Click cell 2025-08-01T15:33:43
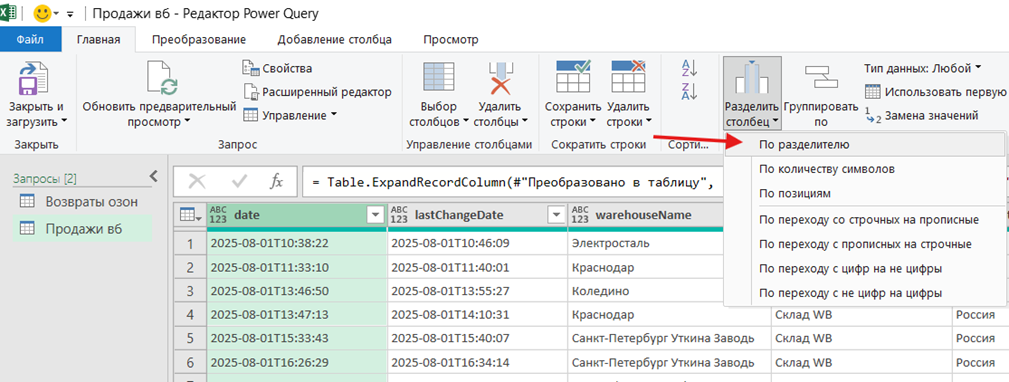The image size is (1009, 382). [x=297, y=338]
